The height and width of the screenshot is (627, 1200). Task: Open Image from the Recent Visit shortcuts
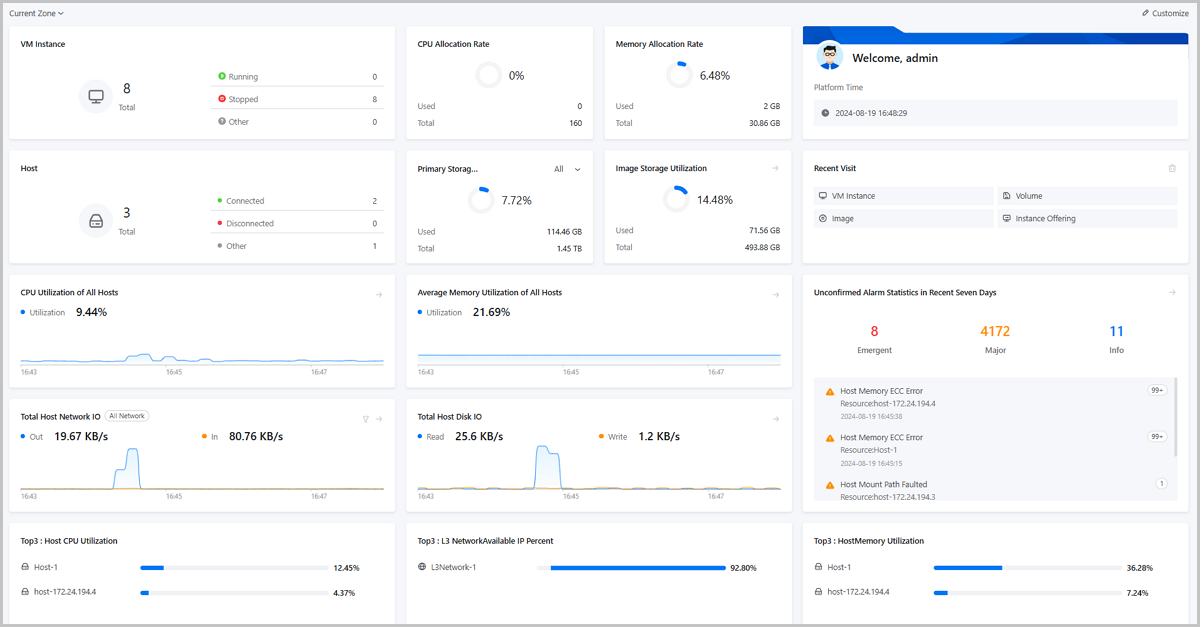(x=843, y=218)
